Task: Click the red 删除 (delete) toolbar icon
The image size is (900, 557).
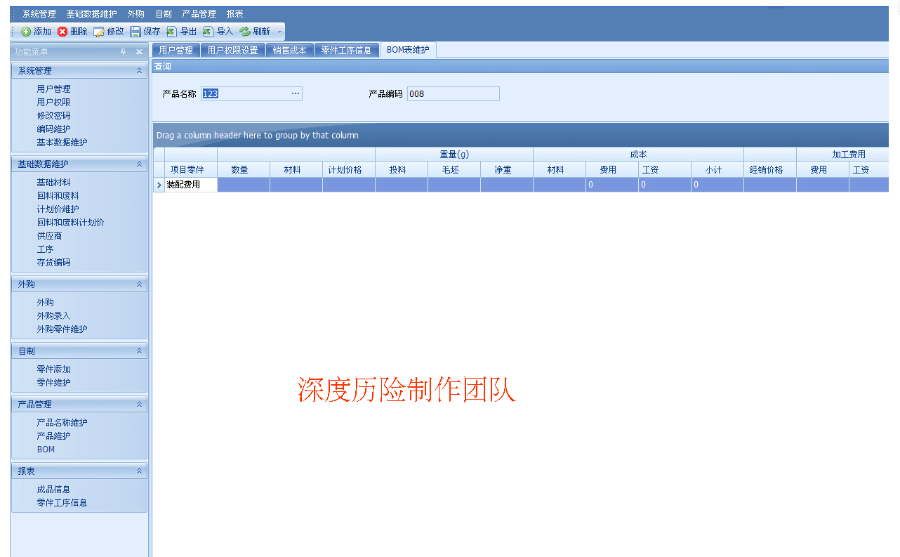Action: (x=63, y=32)
